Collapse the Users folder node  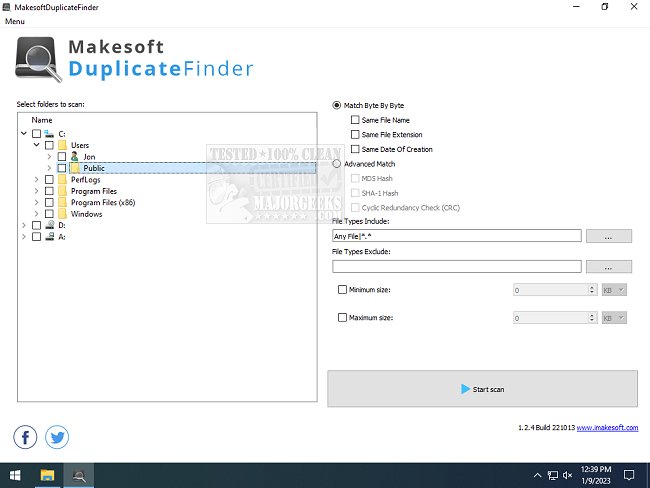[37, 145]
